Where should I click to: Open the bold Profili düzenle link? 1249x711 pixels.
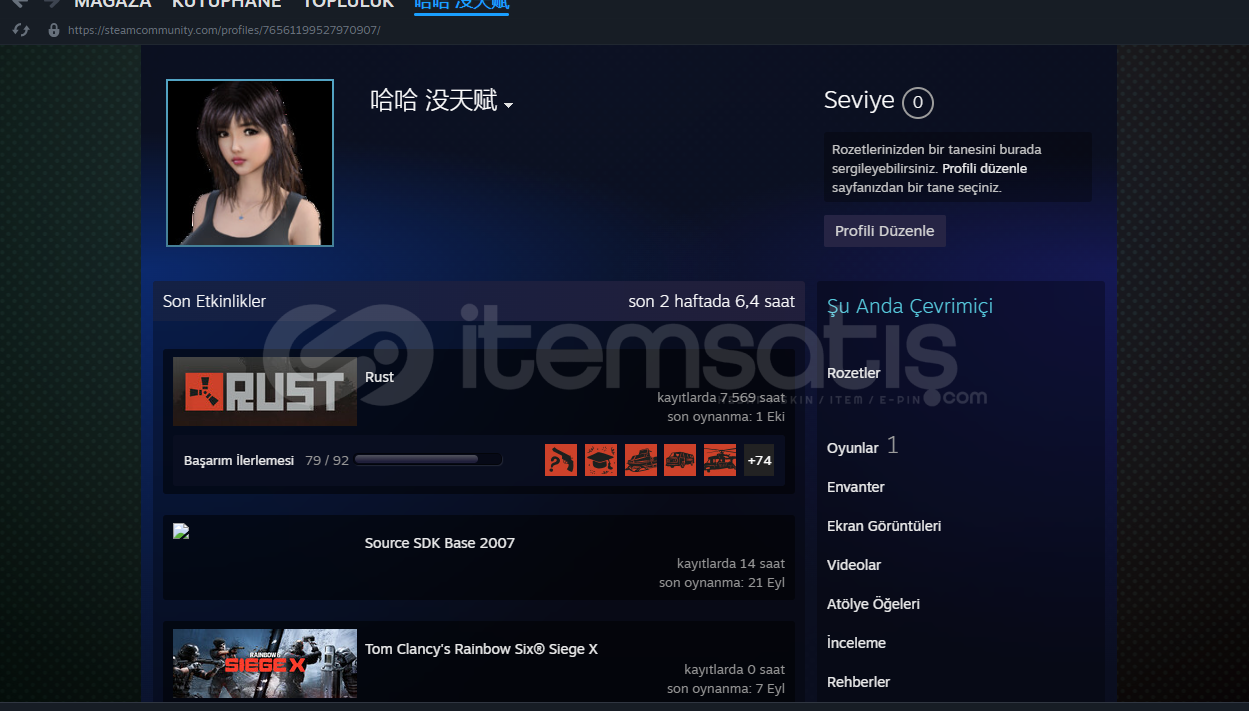coord(984,168)
